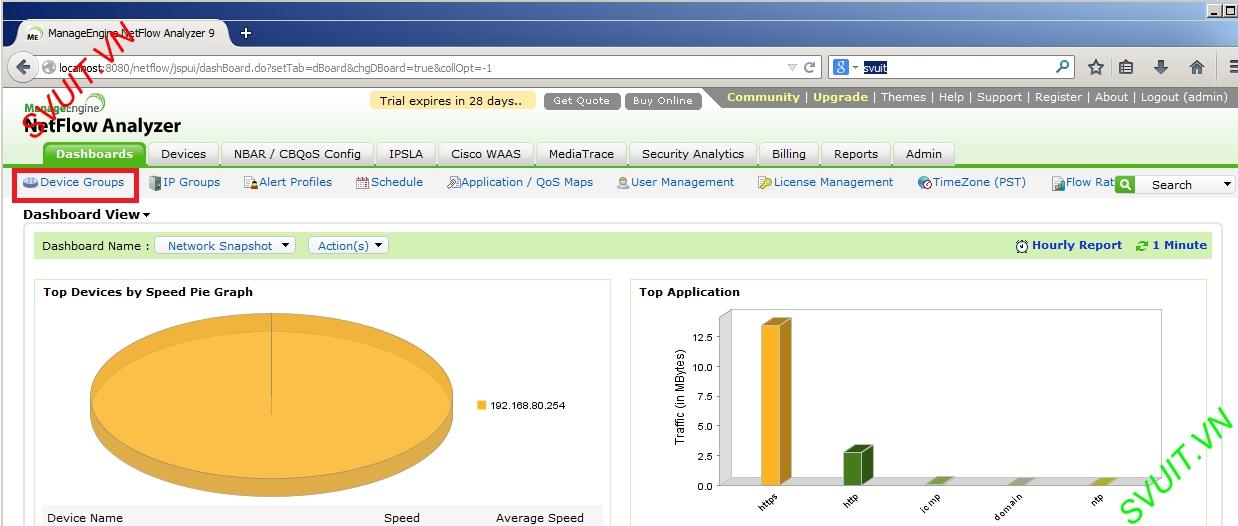Open the browser downloads arrow icon

[1161, 67]
